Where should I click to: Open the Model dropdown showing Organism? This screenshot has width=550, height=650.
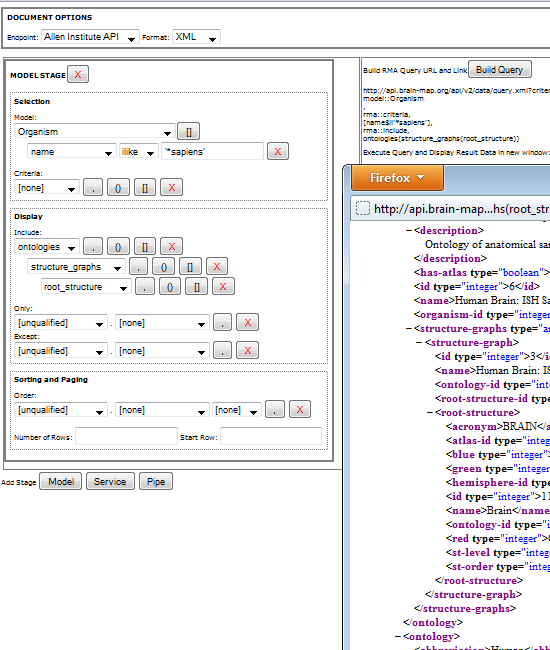[x=94, y=132]
